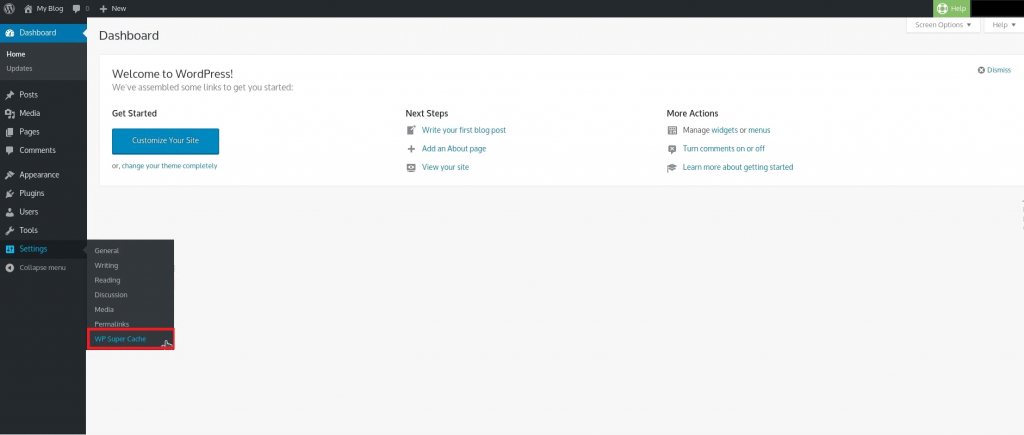Click Turn comments on or off link
This screenshot has height=435, width=1024.
point(724,149)
